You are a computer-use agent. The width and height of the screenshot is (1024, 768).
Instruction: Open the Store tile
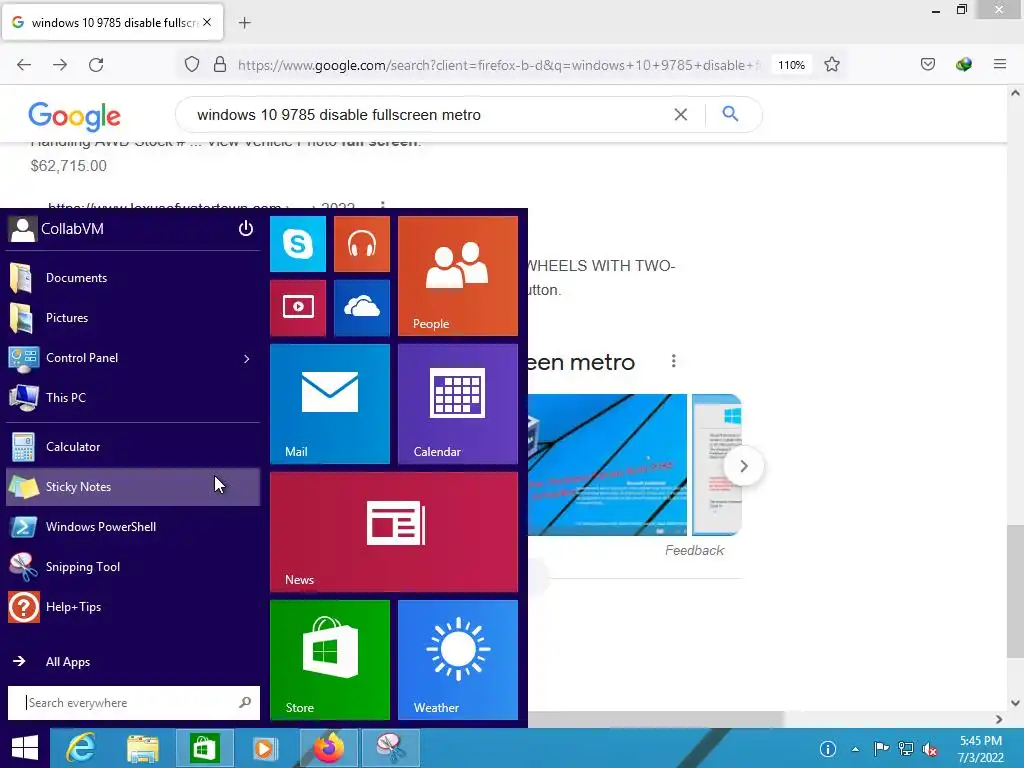pyautogui.click(x=330, y=660)
